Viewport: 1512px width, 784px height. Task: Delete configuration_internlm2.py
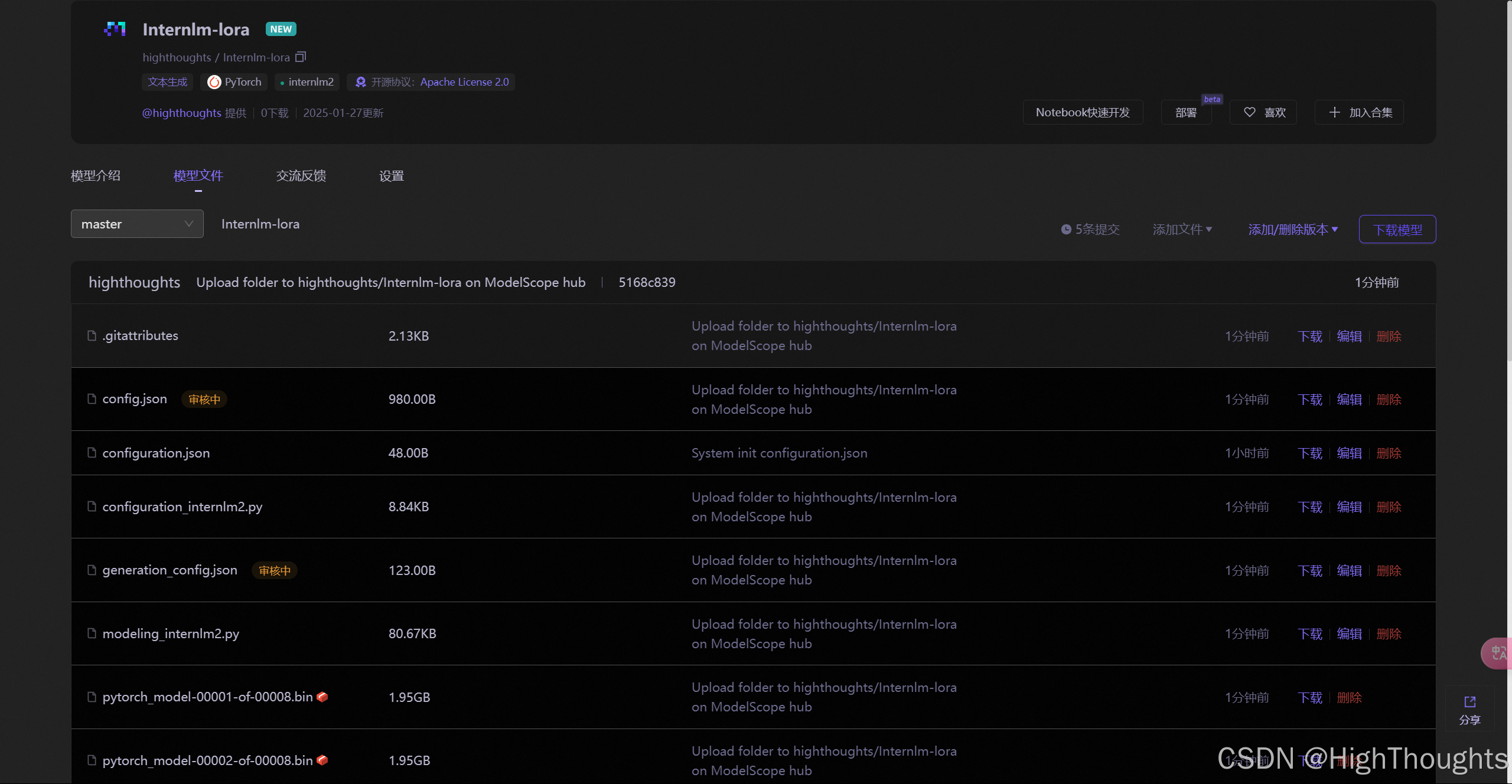pos(1389,507)
